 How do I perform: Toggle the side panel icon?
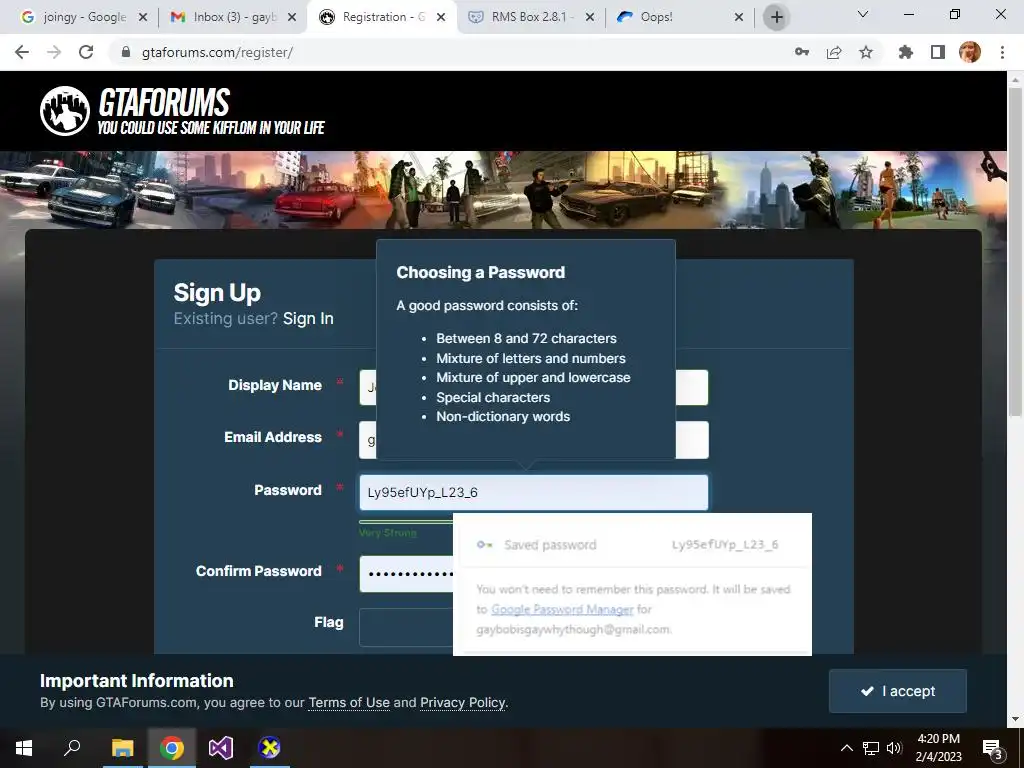point(938,52)
